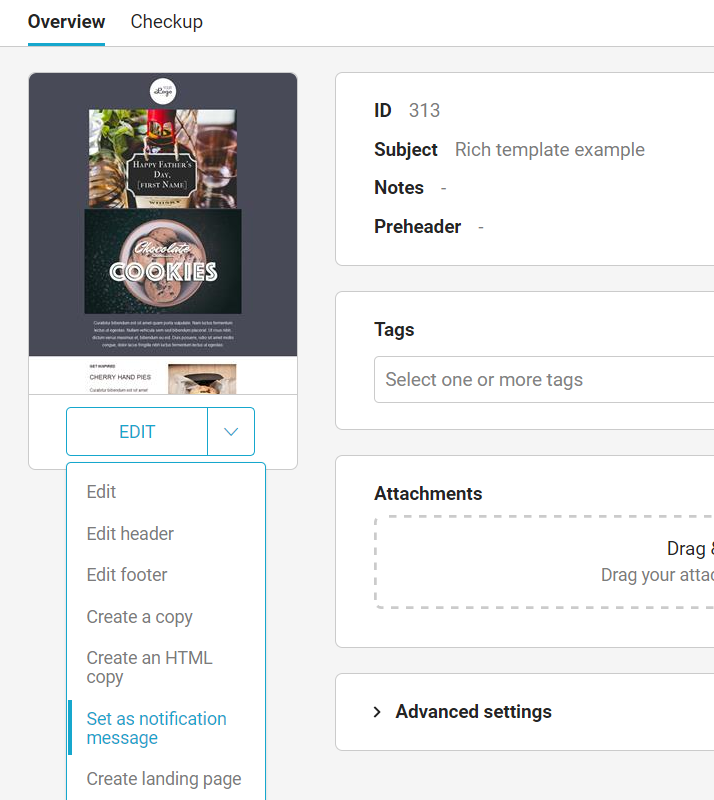Switch to the Overview tab

click(66, 21)
